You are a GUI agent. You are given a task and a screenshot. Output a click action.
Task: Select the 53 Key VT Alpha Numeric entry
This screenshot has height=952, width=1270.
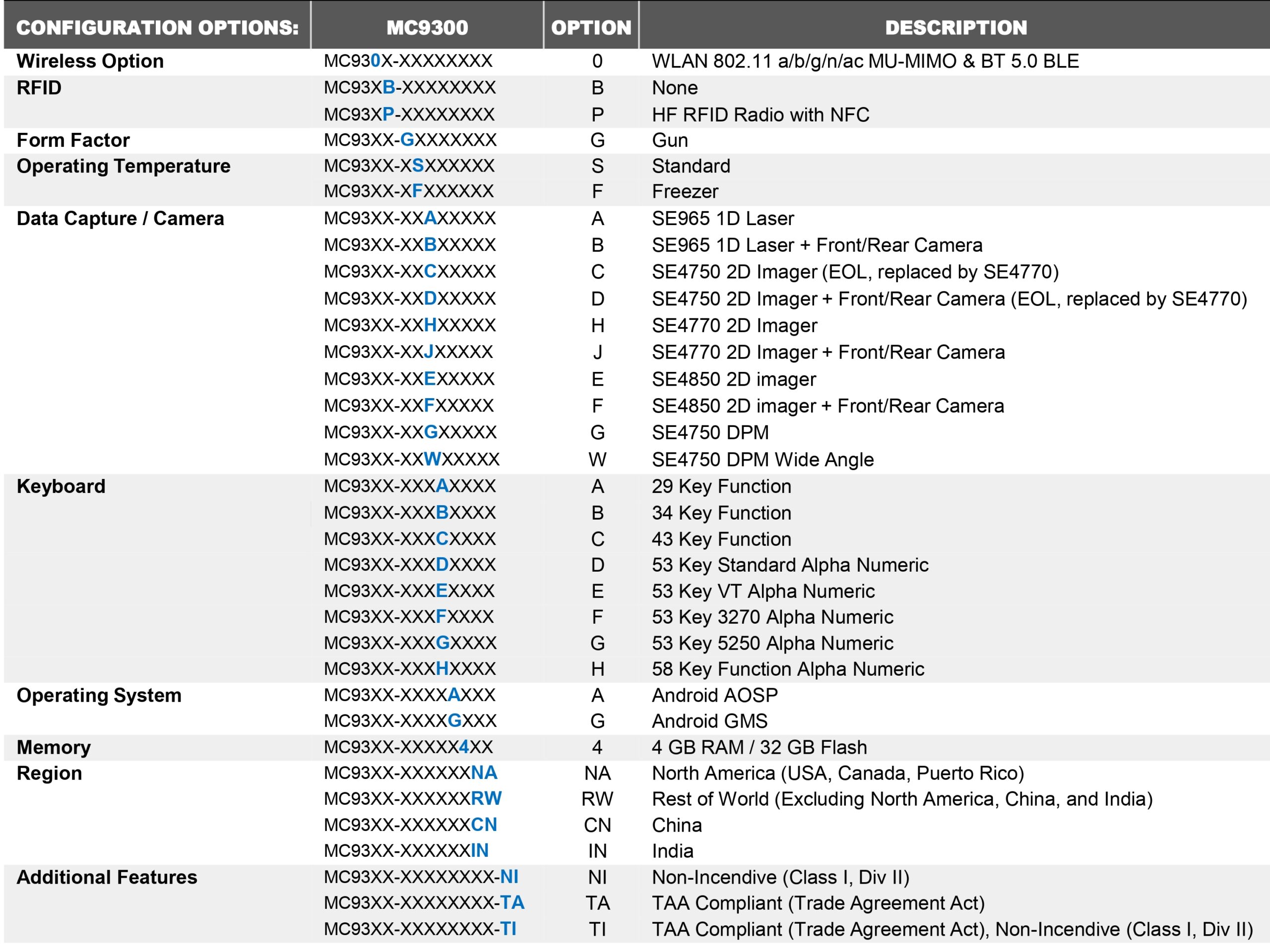click(x=763, y=591)
